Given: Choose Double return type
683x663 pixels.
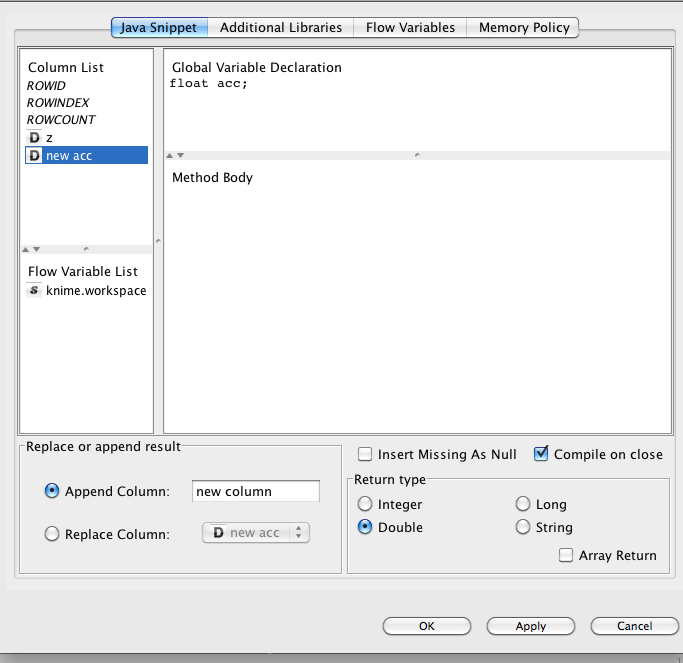Looking at the screenshot, I should [365, 527].
